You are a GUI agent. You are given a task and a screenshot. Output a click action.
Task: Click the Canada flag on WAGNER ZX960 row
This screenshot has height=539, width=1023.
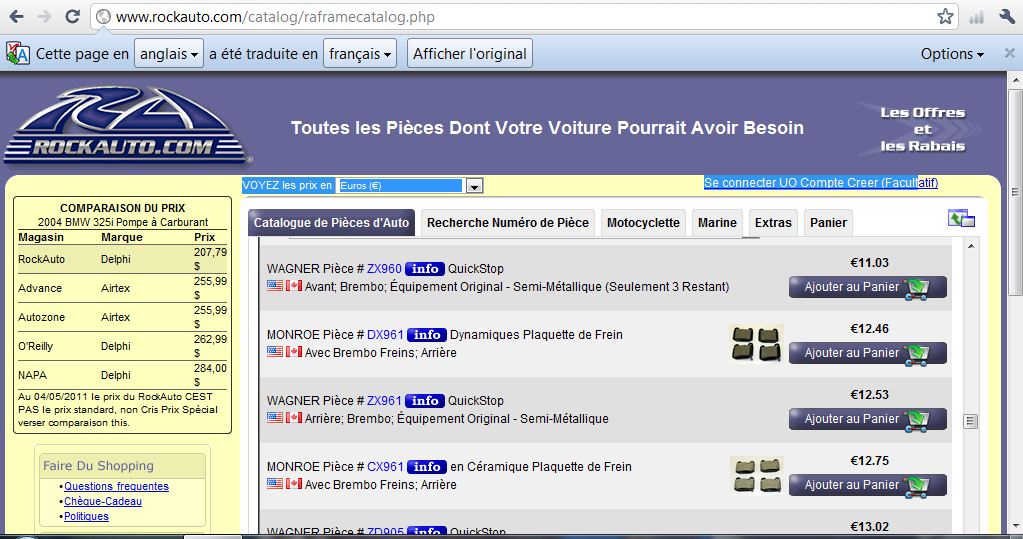pyautogui.click(x=294, y=285)
